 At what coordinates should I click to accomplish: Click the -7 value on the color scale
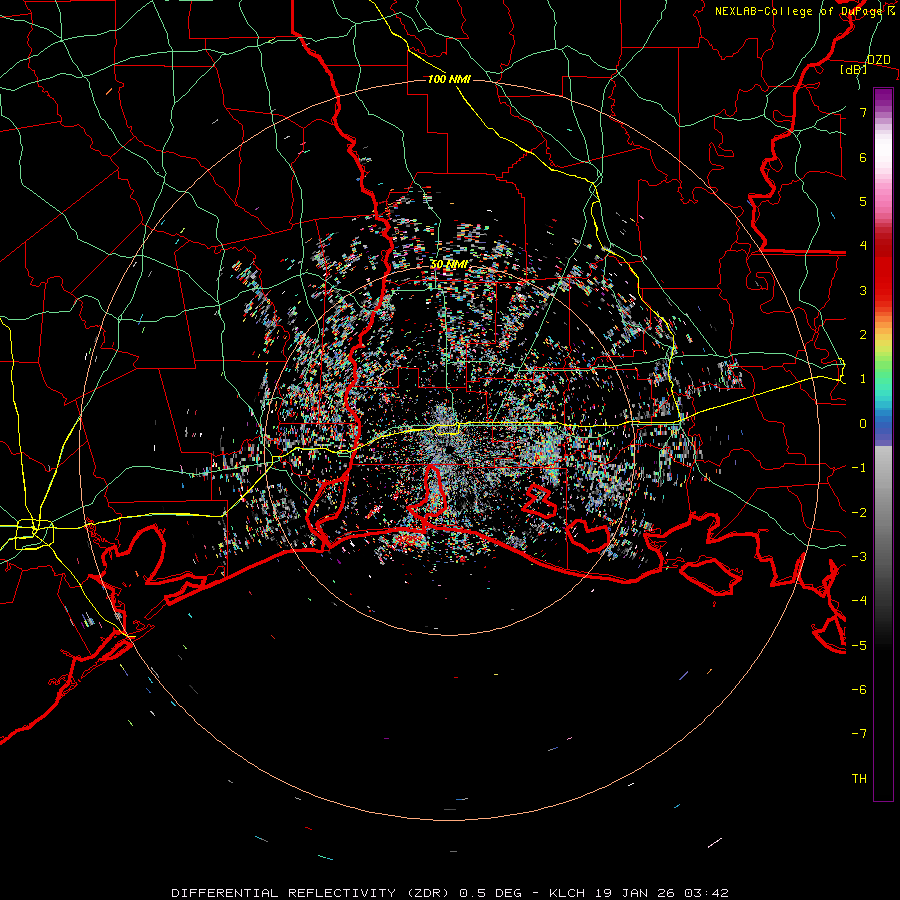tap(859, 734)
